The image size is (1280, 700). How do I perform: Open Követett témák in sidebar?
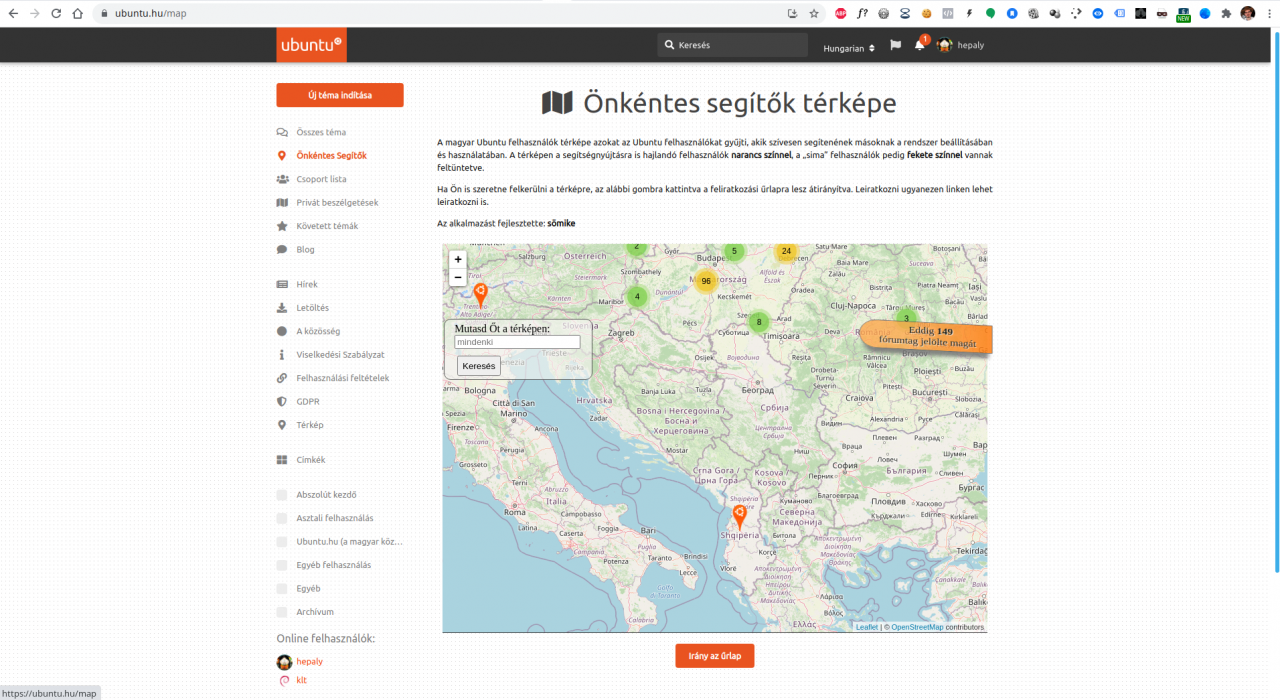[x=327, y=226]
